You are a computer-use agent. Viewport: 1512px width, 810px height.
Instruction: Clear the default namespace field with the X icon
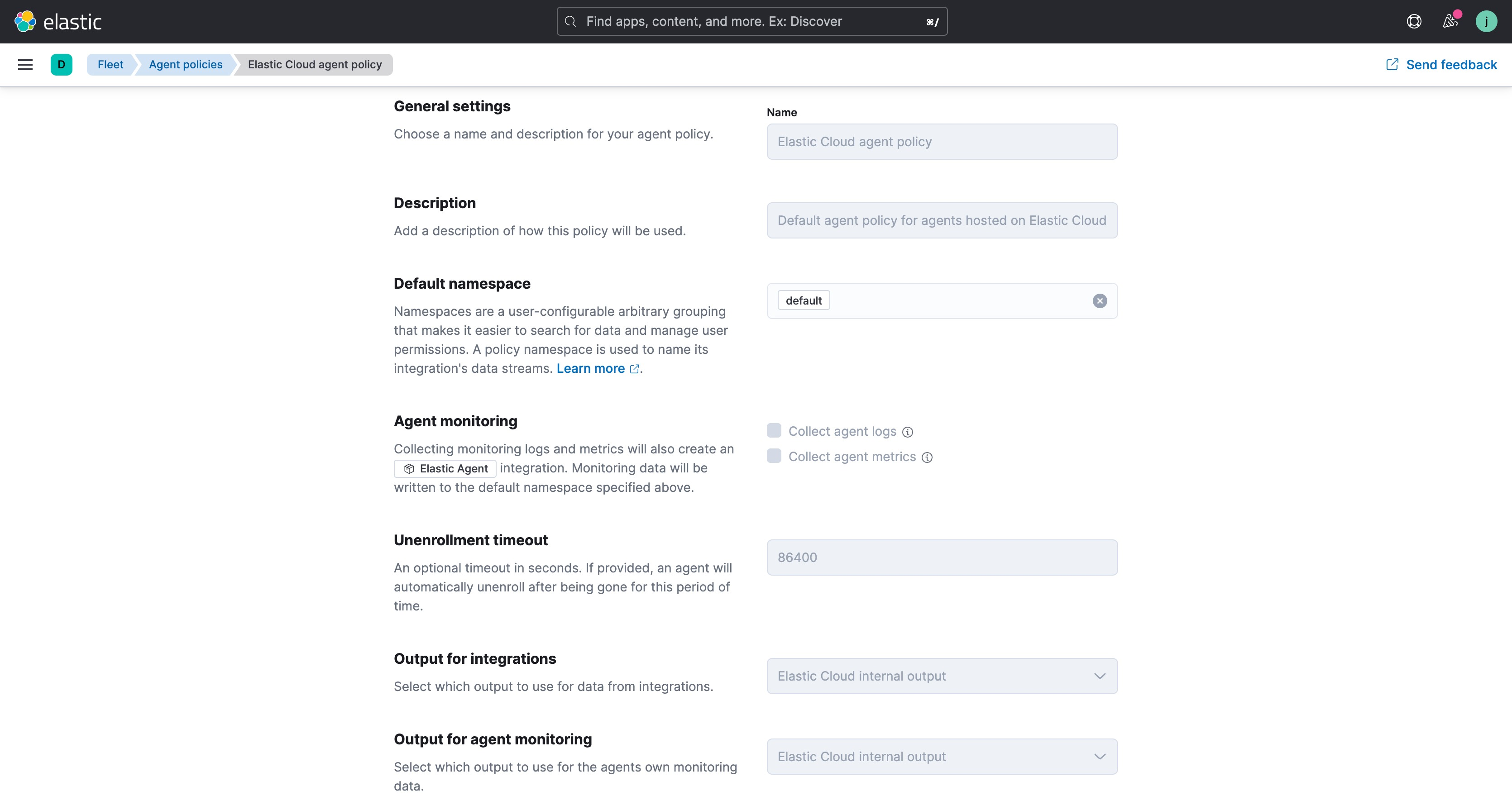pyautogui.click(x=1100, y=301)
